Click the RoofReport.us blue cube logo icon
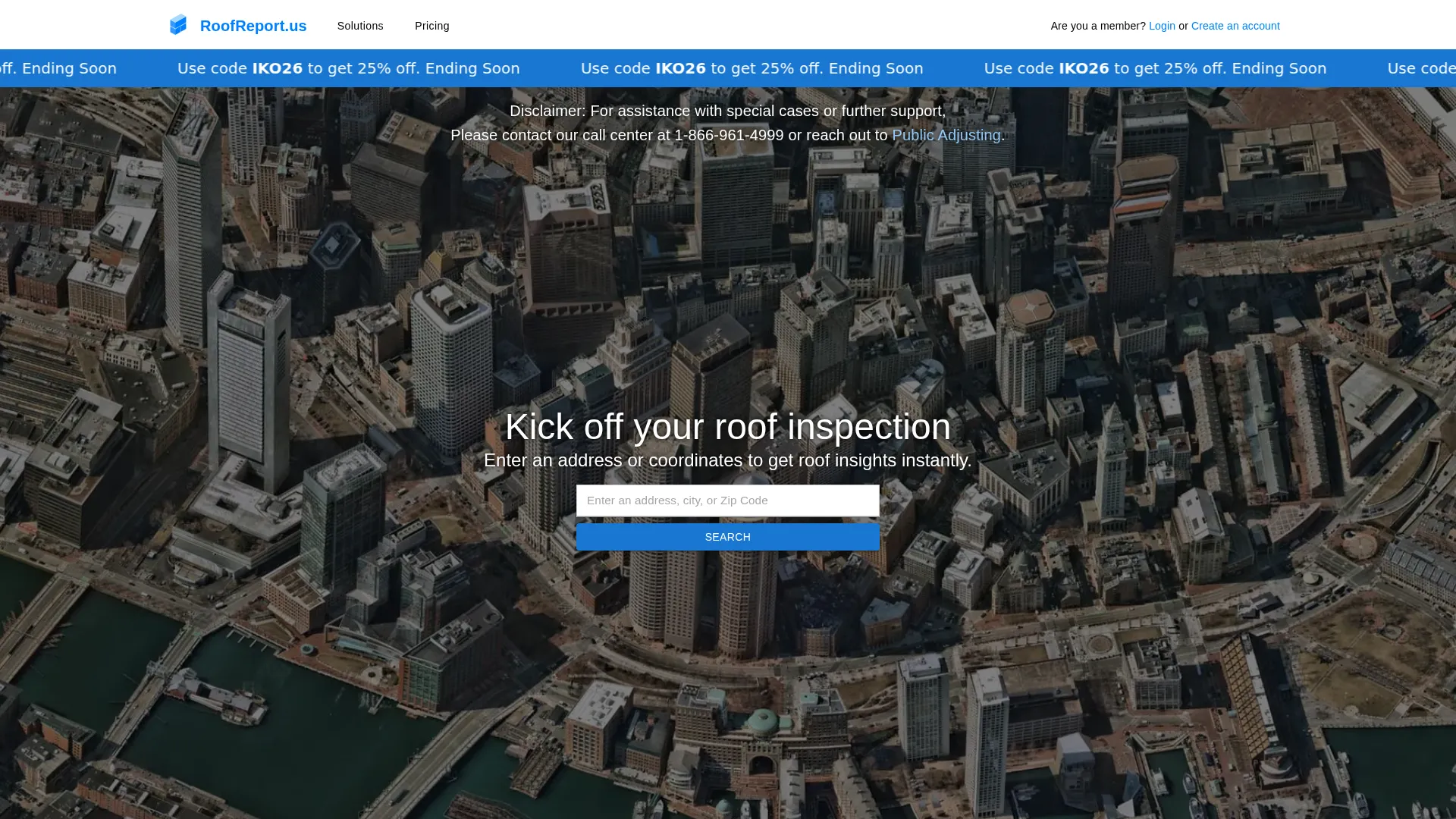Viewport: 1456px width, 819px height. (x=178, y=25)
